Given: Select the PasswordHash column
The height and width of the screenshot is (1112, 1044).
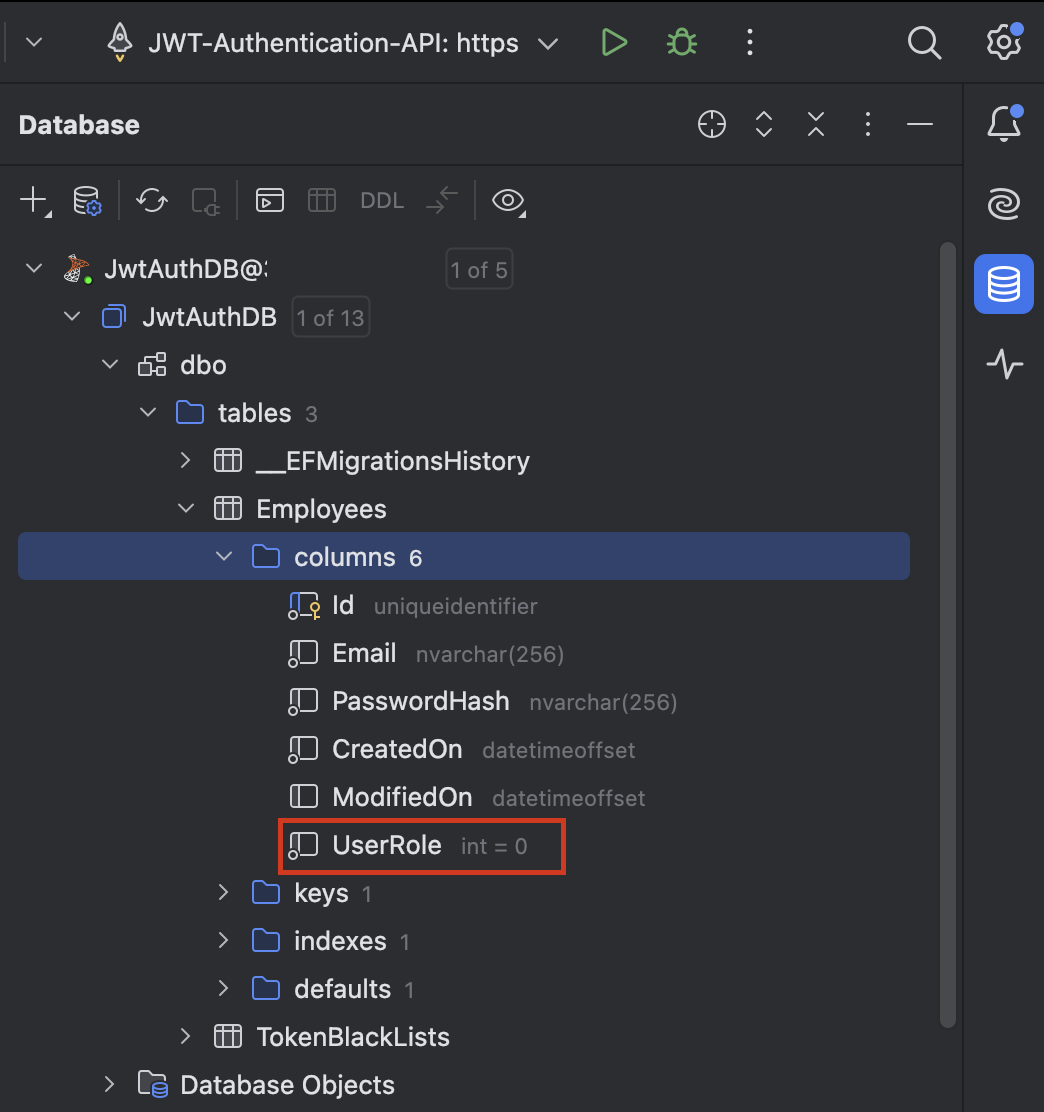Looking at the screenshot, I should point(420,701).
